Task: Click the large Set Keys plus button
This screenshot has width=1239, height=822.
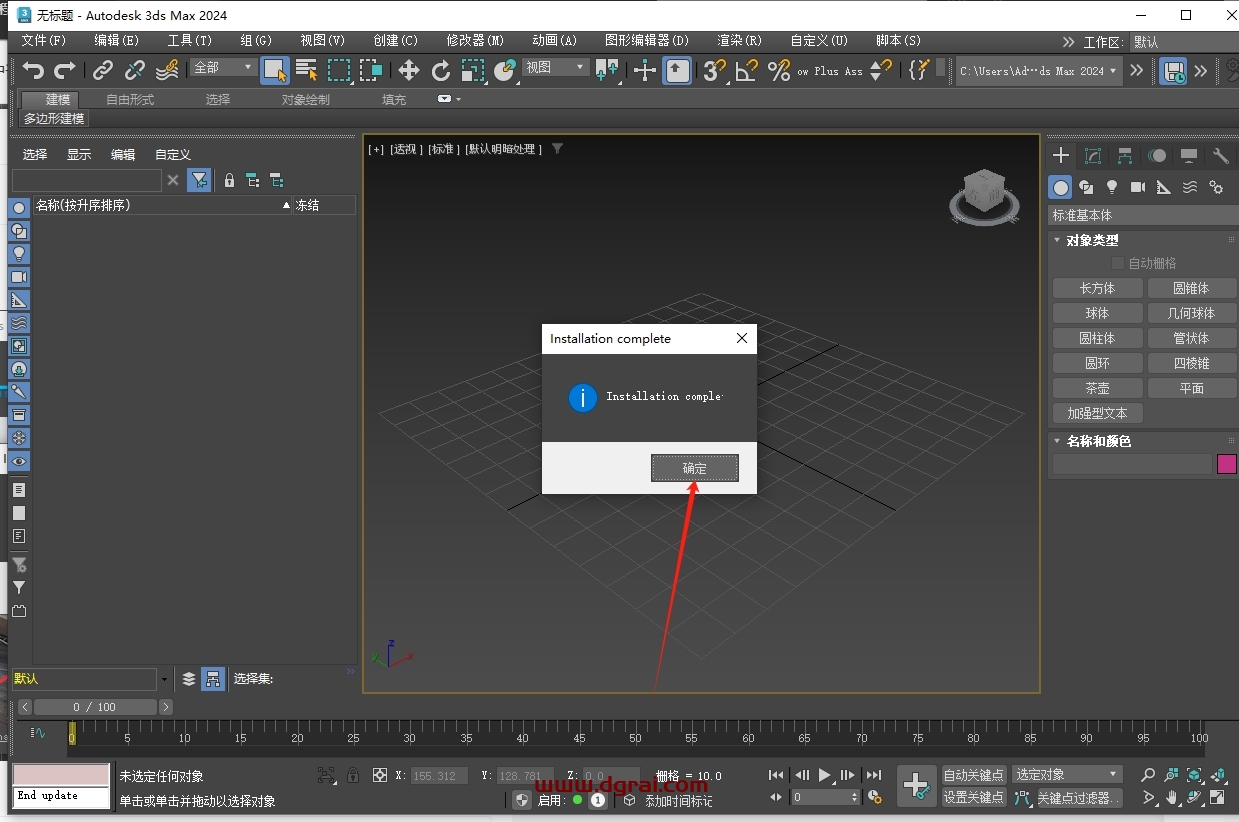Action: 917,786
